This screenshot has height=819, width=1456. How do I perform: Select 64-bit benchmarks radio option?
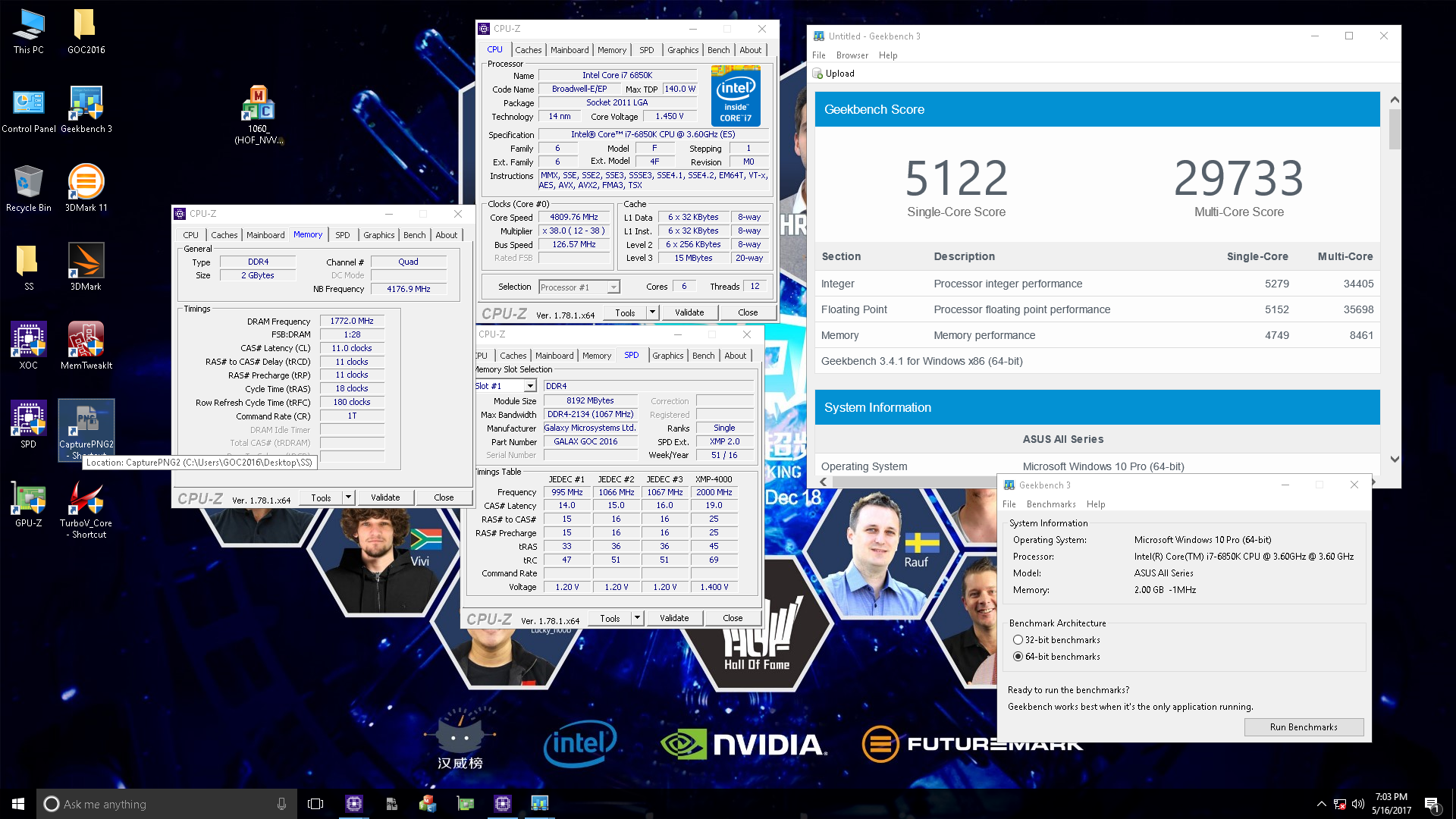1018,657
